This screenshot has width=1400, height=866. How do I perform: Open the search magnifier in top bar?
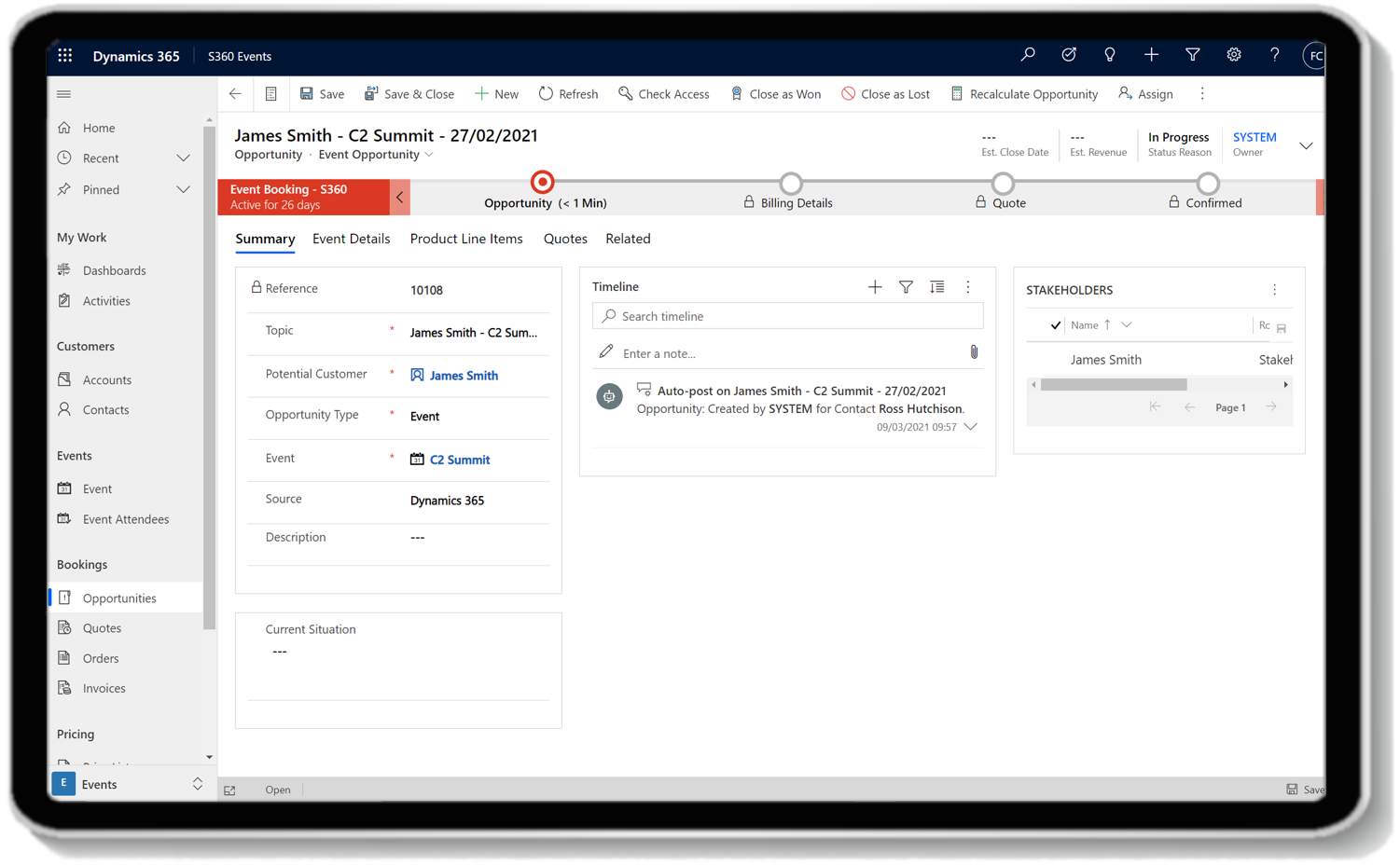click(x=1028, y=55)
